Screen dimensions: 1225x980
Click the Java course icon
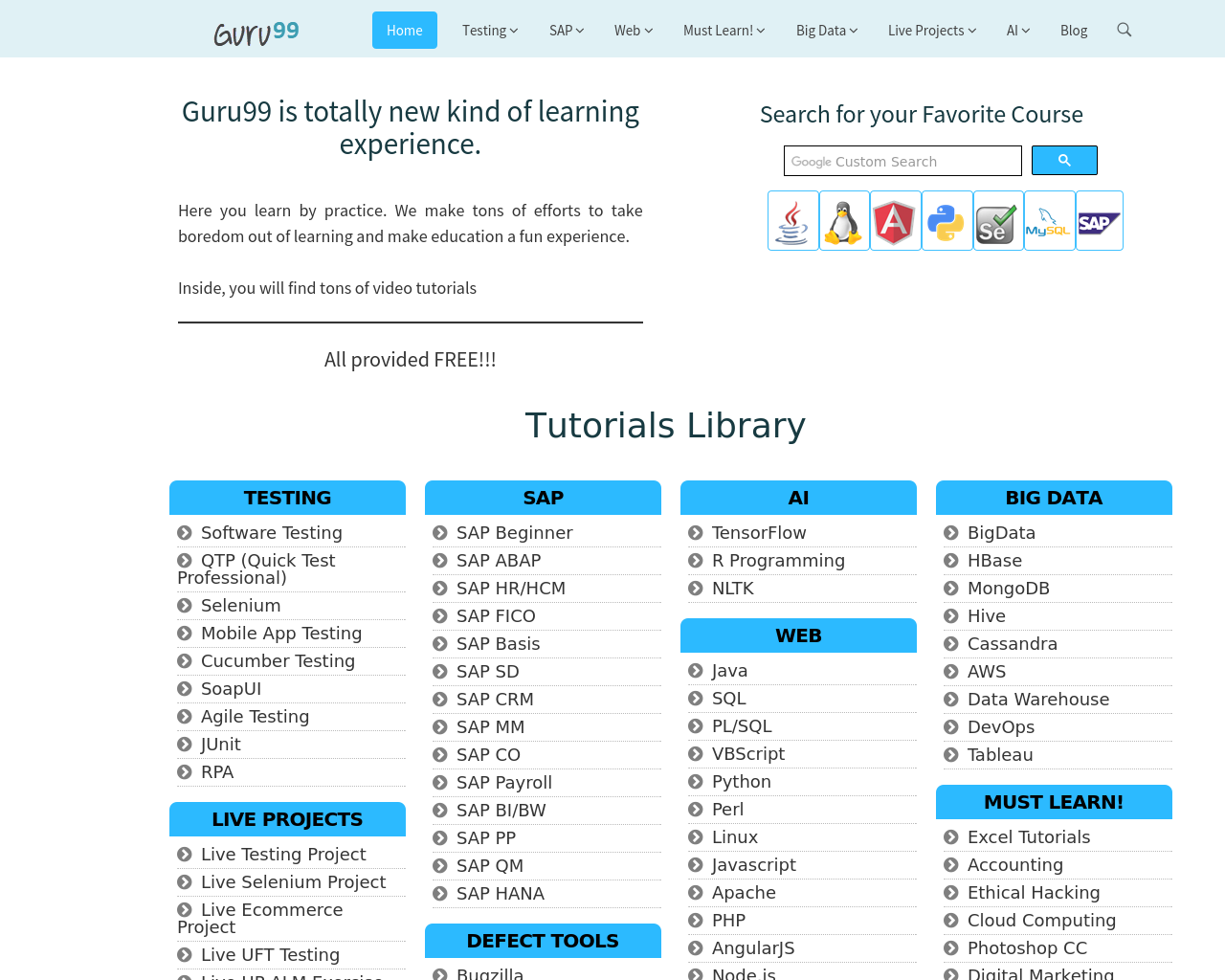[792, 221]
